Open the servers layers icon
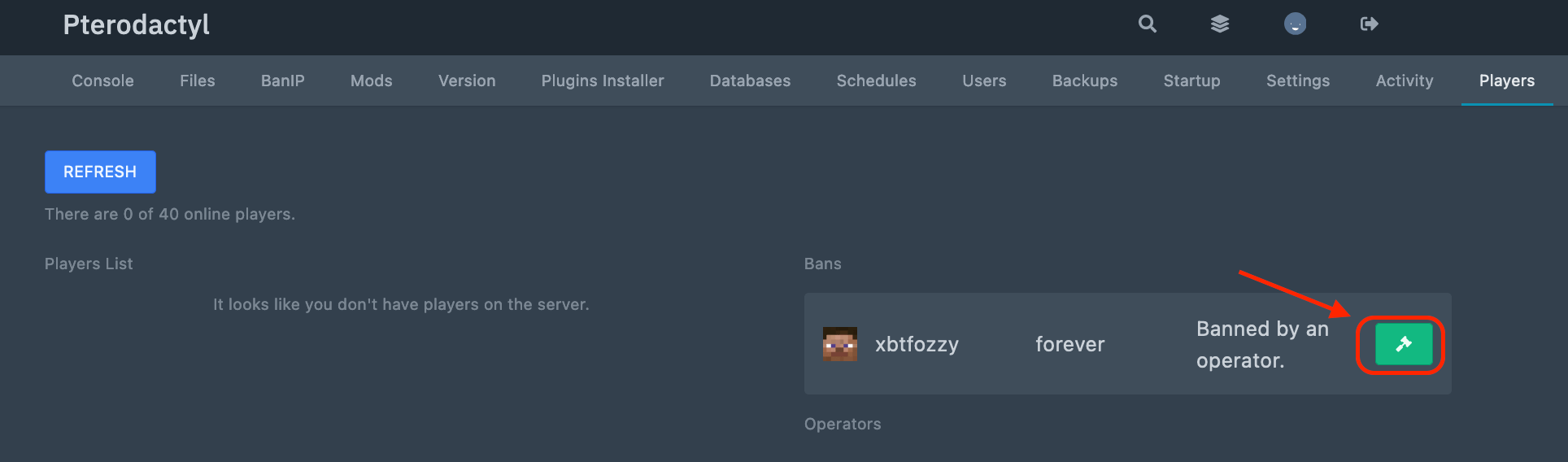 click(1220, 24)
